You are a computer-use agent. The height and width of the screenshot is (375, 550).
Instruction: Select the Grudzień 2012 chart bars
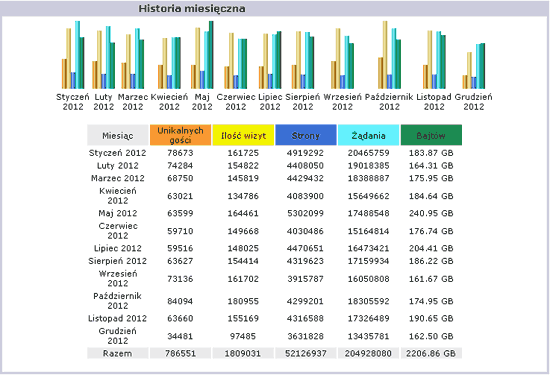[474, 66]
